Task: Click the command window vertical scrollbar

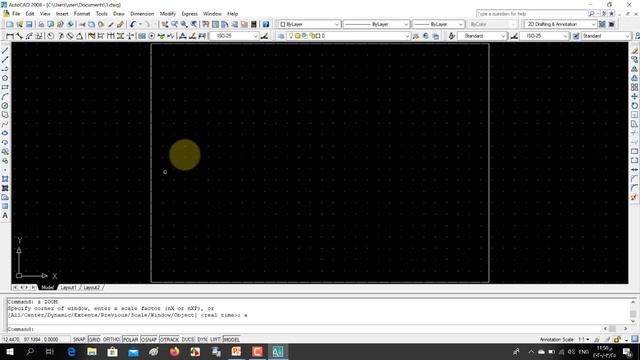Action: click(633, 312)
